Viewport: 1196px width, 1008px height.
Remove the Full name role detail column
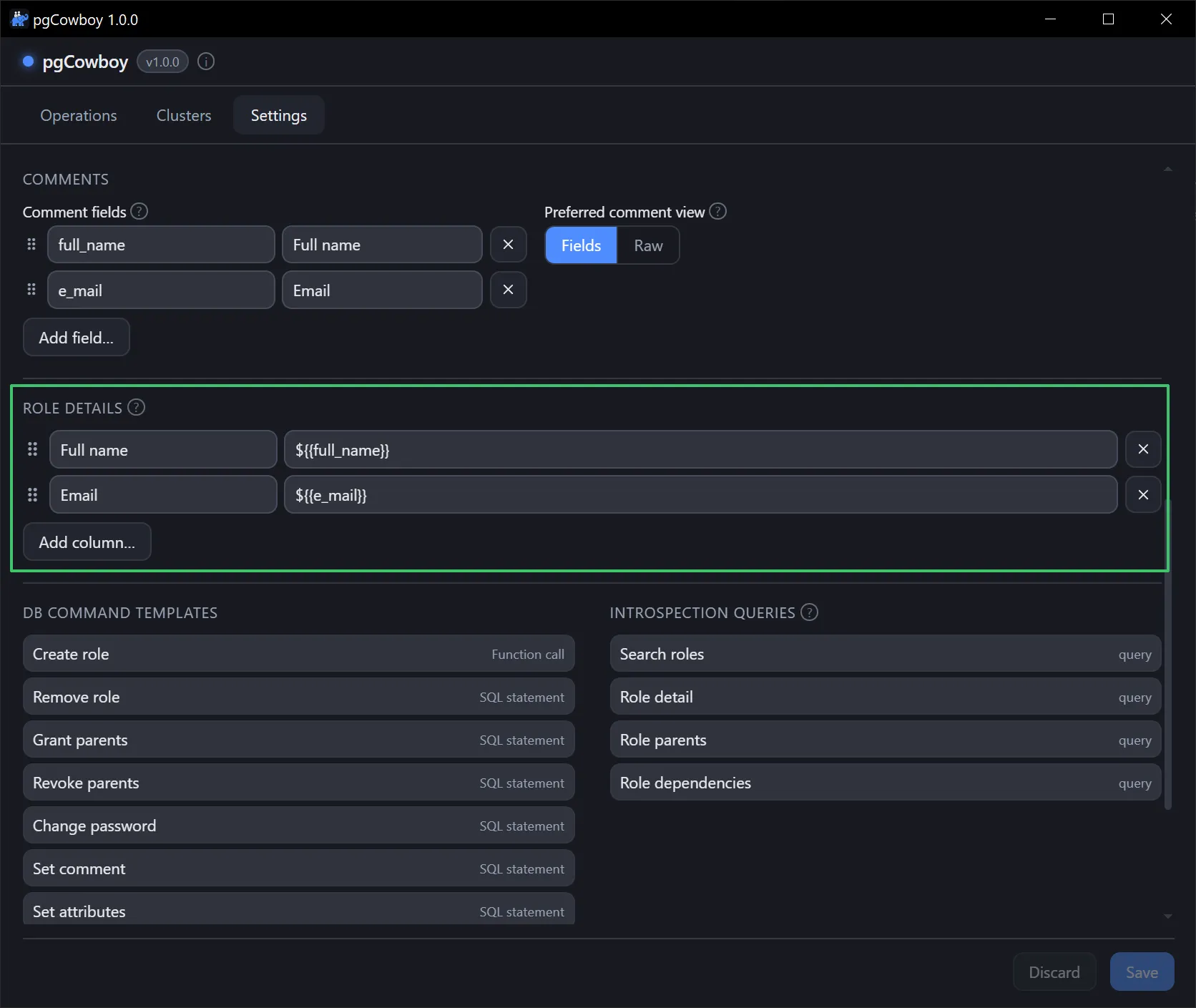pyautogui.click(x=1143, y=449)
